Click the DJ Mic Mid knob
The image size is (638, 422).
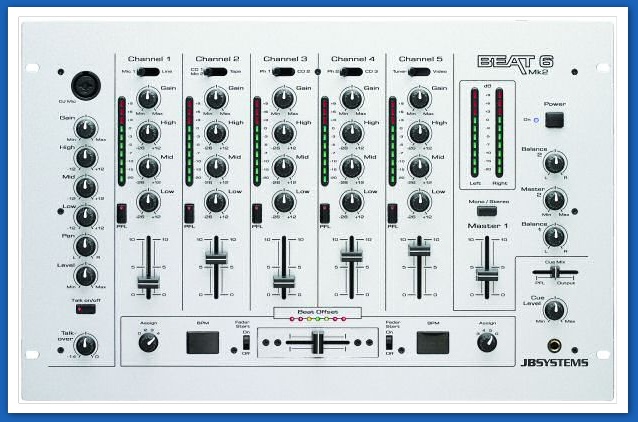[x=86, y=187]
